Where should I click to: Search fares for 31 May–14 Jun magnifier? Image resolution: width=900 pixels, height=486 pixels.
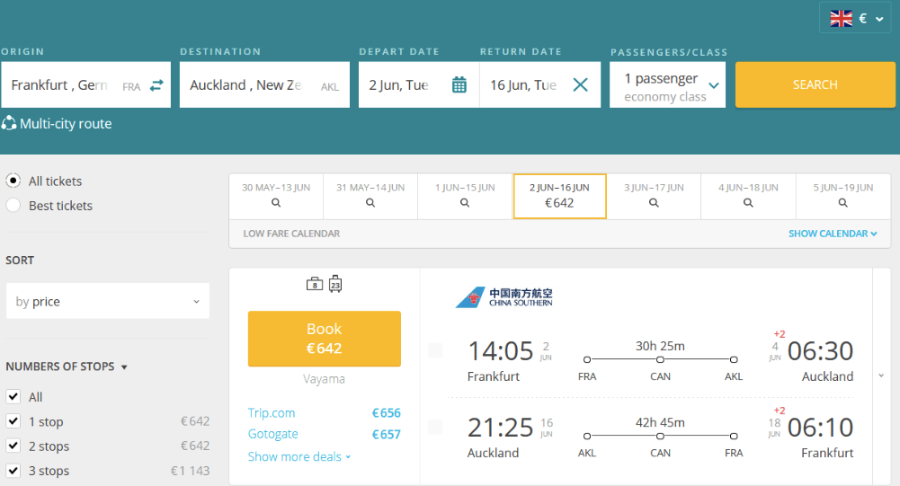[x=370, y=203]
